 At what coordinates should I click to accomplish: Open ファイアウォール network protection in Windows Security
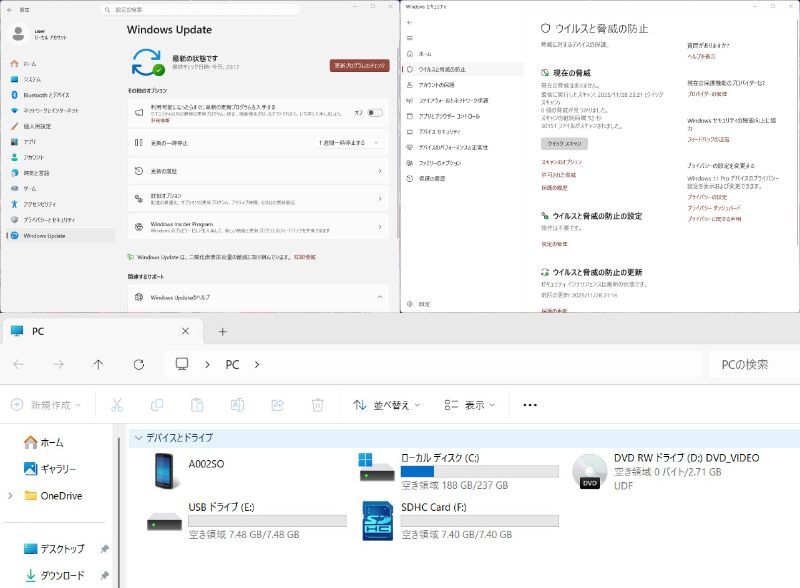[453, 101]
